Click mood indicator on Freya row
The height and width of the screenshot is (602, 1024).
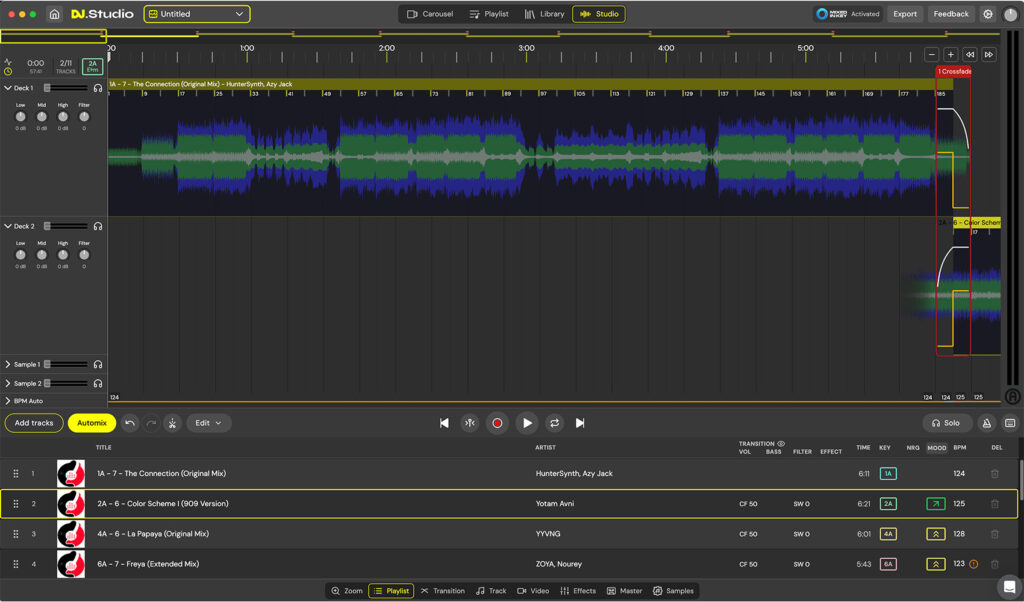[936, 563]
